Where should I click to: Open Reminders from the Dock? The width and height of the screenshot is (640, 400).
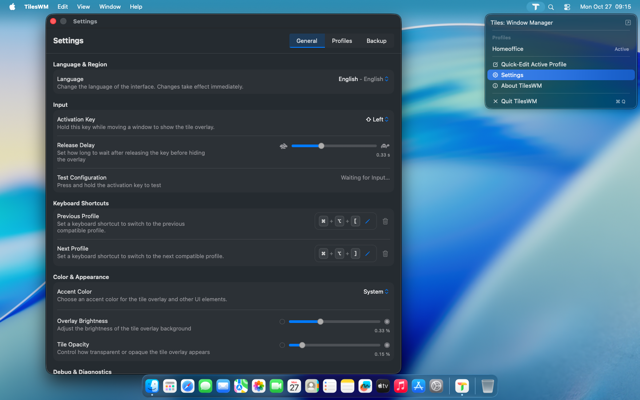pos(330,386)
